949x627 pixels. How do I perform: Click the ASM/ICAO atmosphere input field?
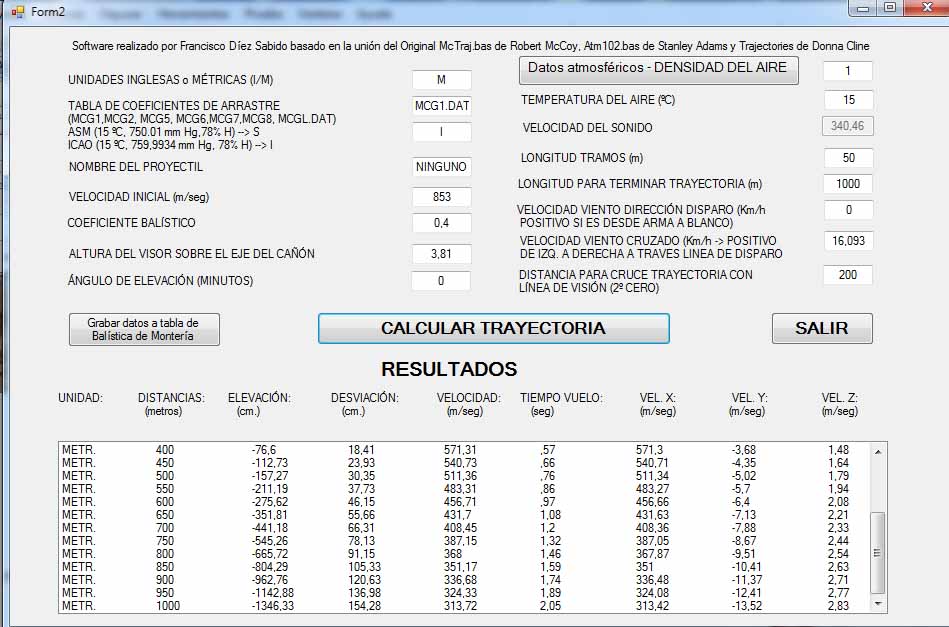coord(441,132)
